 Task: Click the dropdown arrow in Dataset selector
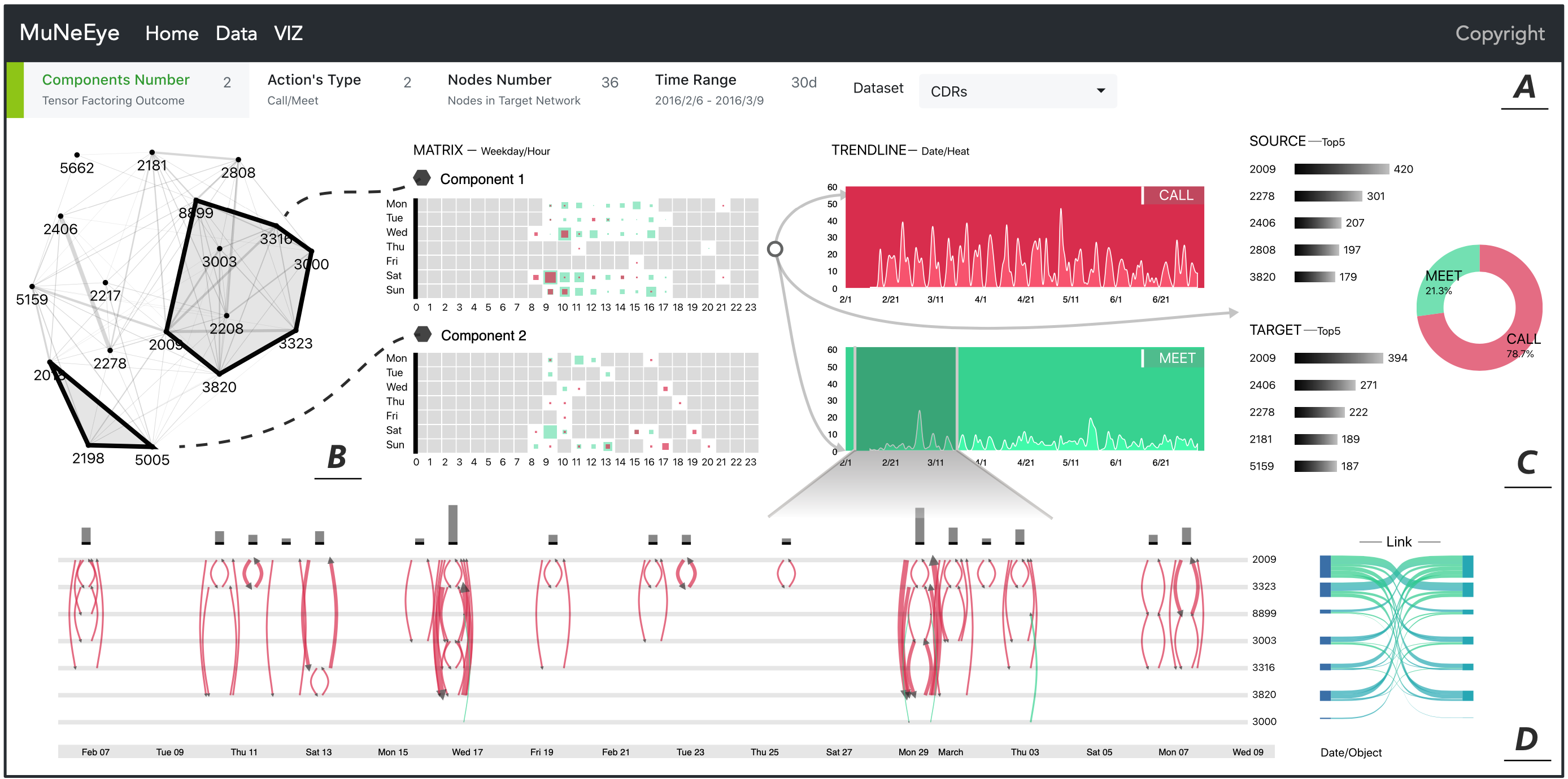[1100, 91]
